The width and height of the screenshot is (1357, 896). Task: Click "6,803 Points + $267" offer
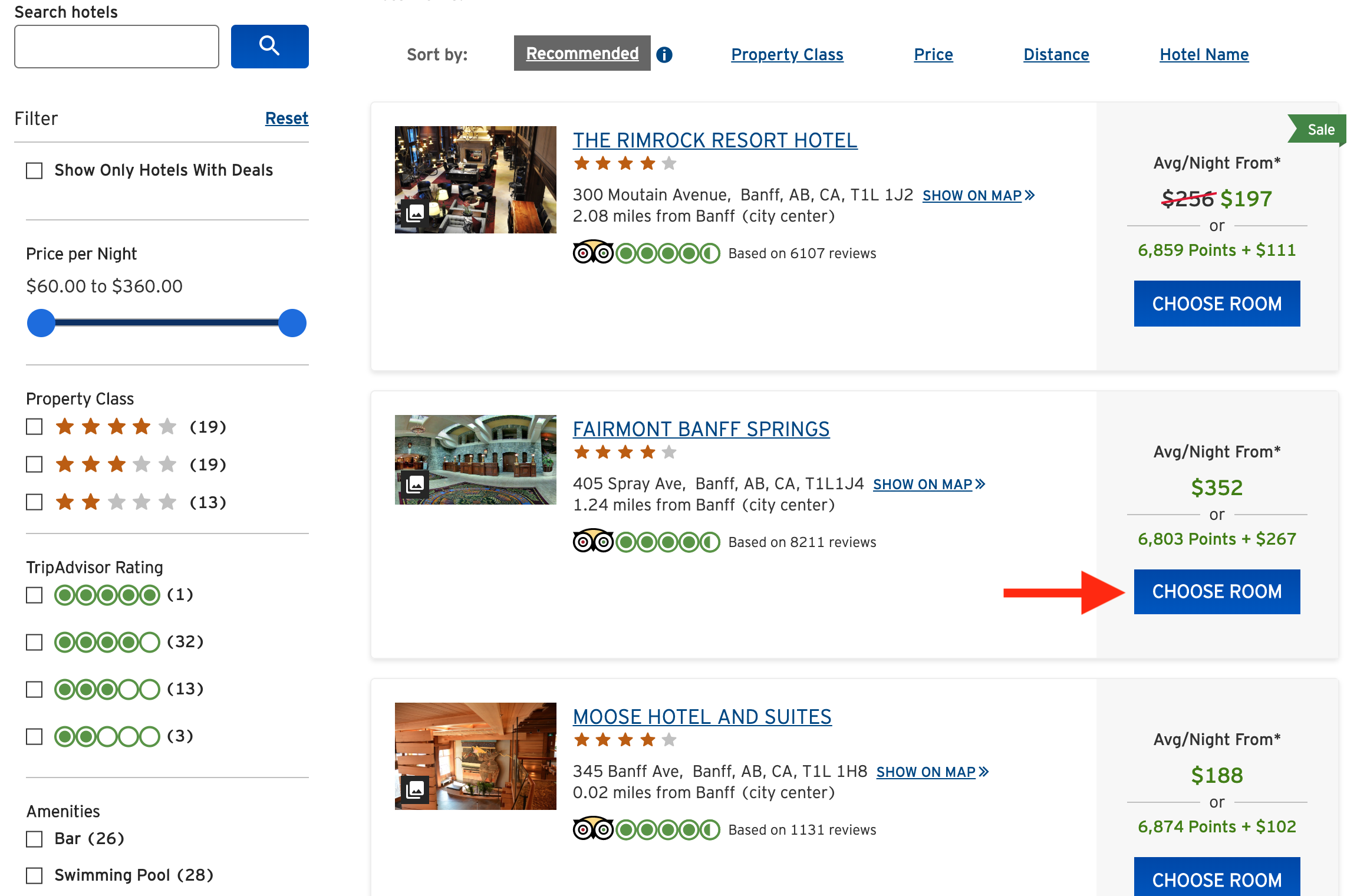[1217, 539]
